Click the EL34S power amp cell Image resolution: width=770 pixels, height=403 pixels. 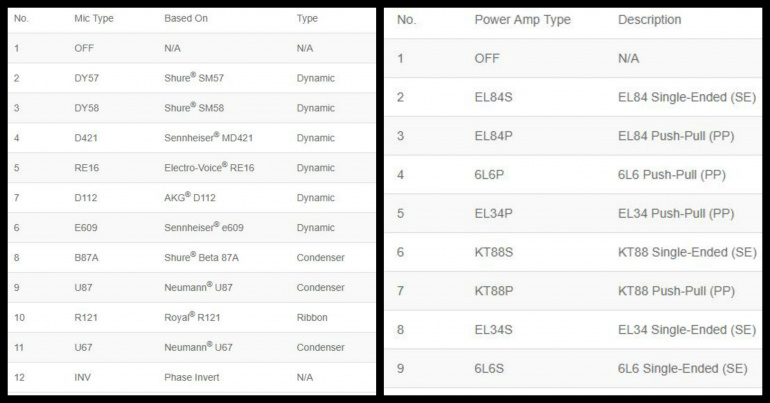pos(495,330)
